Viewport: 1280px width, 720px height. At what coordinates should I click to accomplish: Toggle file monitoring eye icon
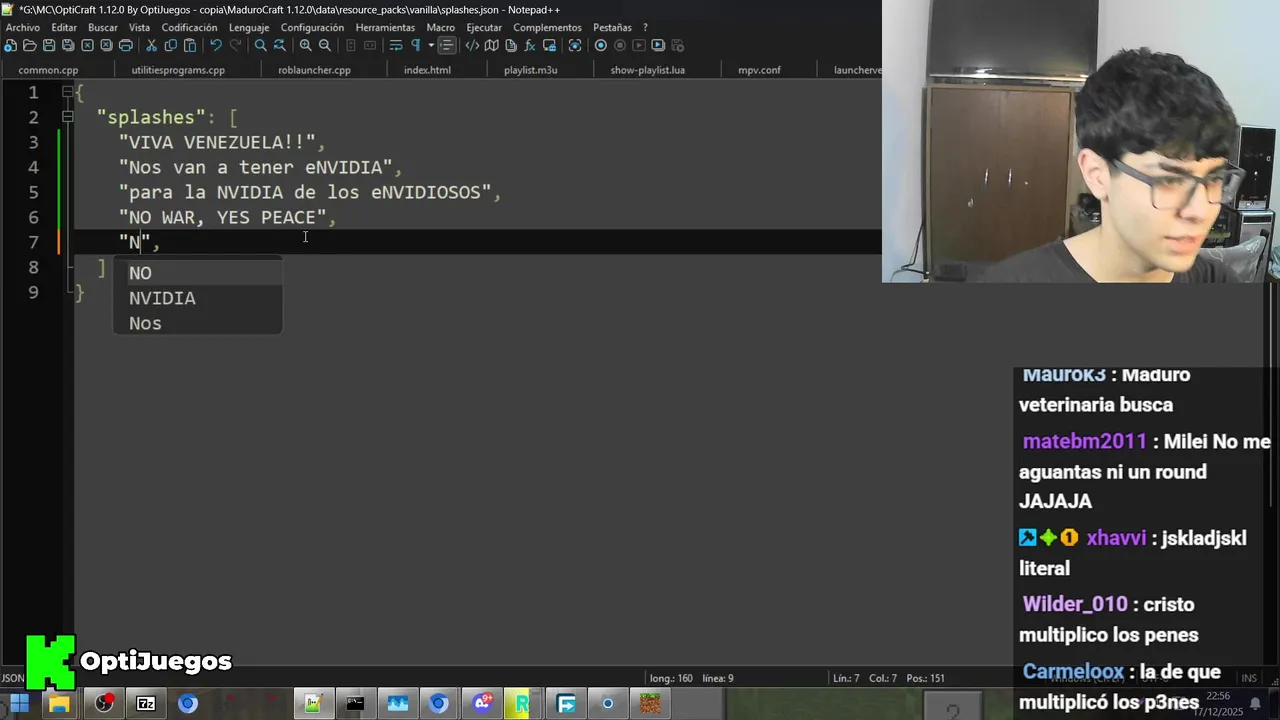[575, 45]
